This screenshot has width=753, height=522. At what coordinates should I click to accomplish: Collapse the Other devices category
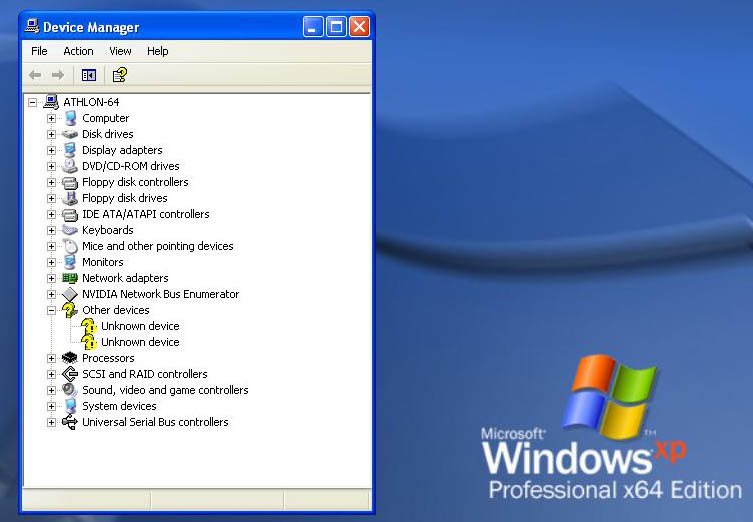click(x=52, y=310)
